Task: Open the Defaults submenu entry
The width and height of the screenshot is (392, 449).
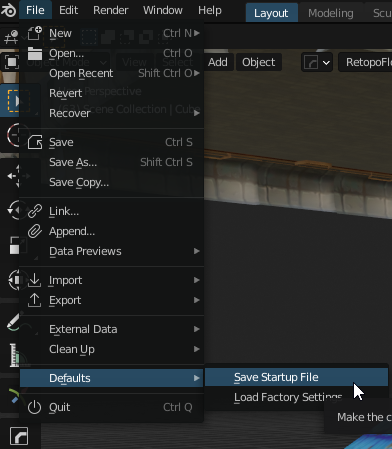Action: tap(112, 378)
